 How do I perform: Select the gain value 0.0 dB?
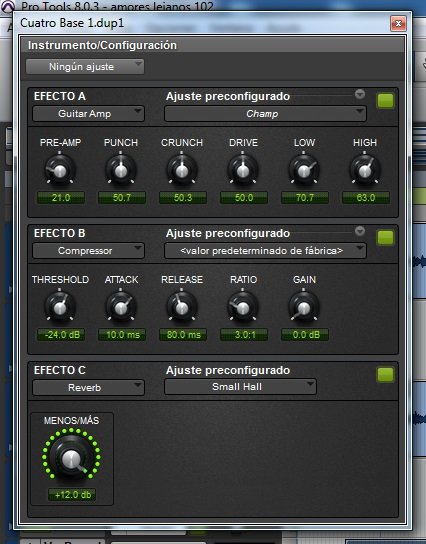pyautogui.click(x=305, y=335)
